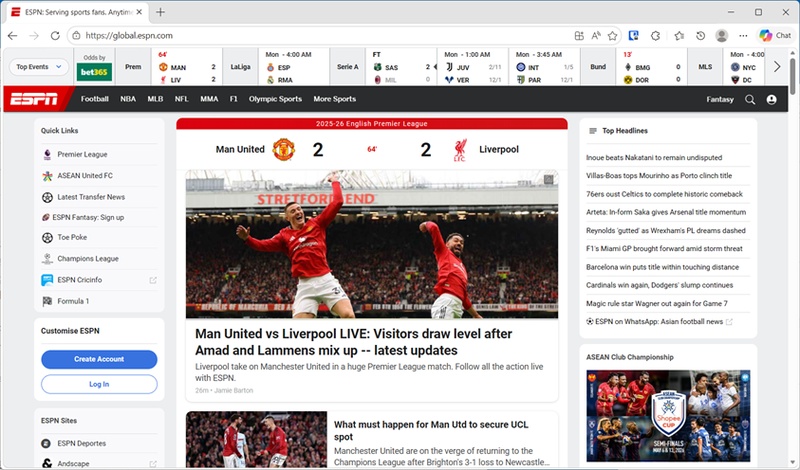Click the Premier League icon in Quick Links
800x470 pixels.
tap(47, 154)
